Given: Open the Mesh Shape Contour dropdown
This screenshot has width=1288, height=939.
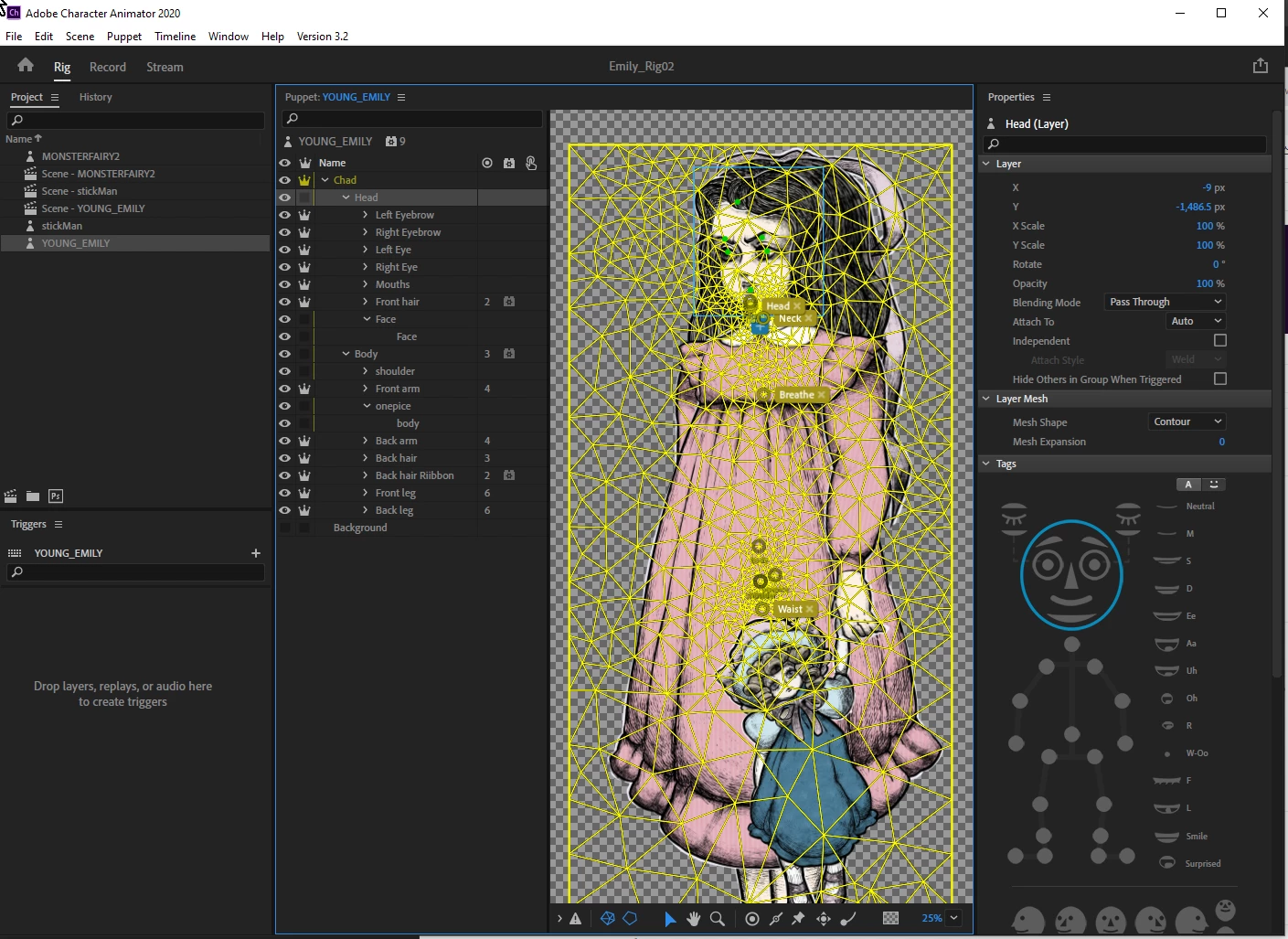Looking at the screenshot, I should (1187, 421).
